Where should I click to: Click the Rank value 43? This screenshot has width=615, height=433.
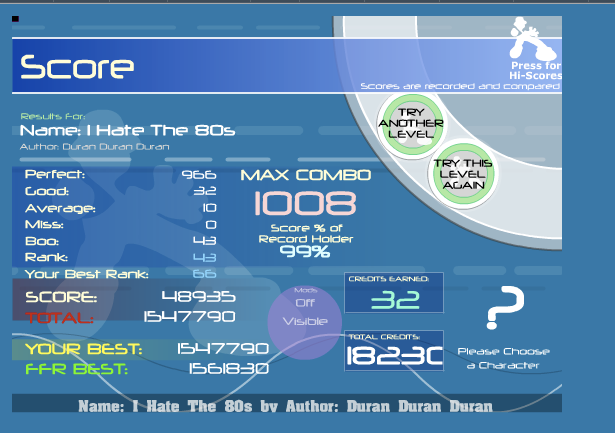click(x=204, y=257)
